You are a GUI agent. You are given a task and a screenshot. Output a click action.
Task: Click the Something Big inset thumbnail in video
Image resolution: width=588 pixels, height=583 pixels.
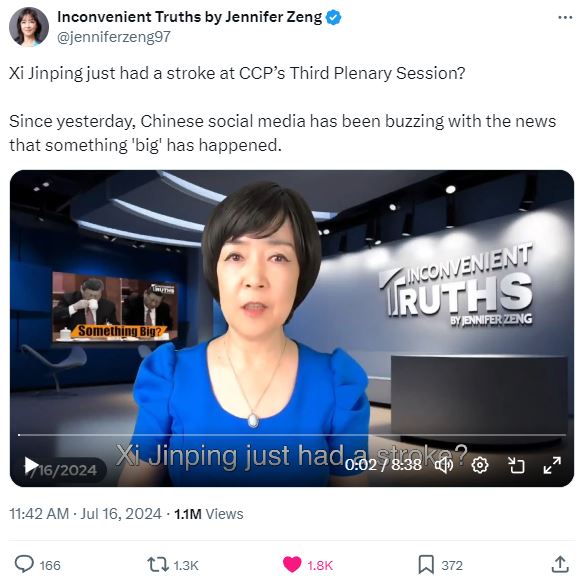pyautogui.click(x=114, y=307)
